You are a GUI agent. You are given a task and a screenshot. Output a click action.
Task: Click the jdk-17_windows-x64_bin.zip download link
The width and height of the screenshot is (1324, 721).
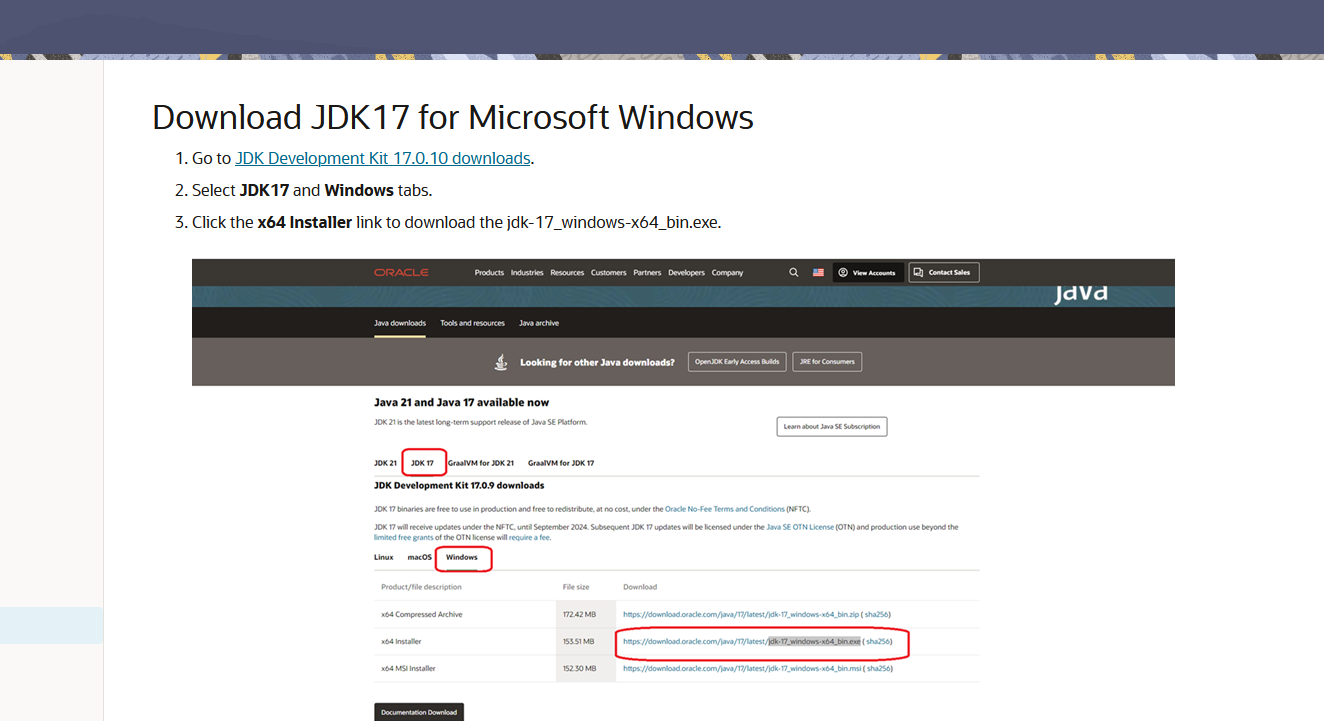point(742,614)
